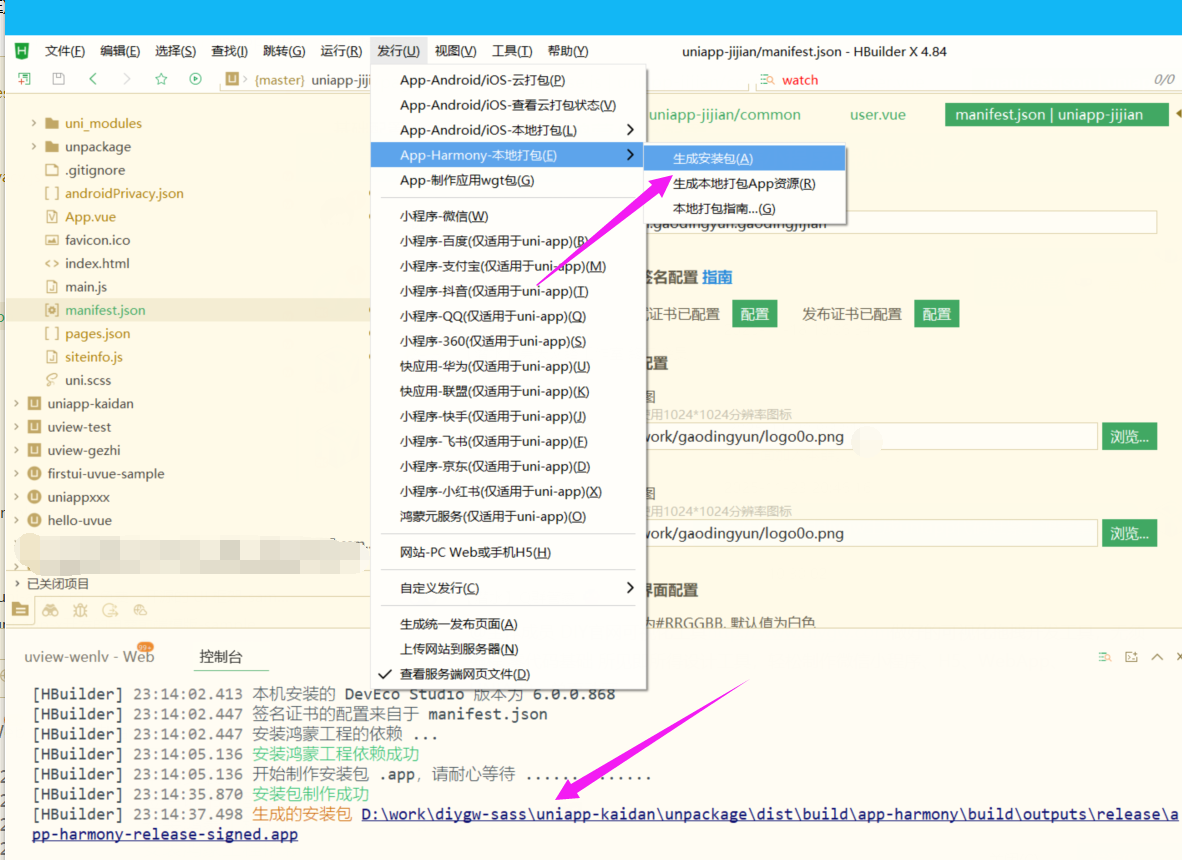
Task: Select pages.json in file tree
Action: pos(97,333)
